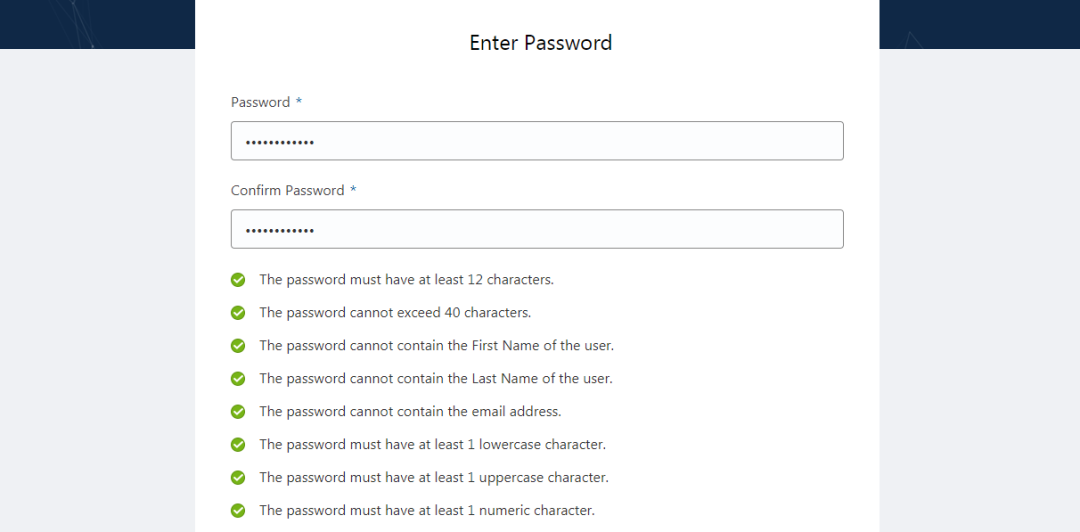Click the 'cannot contain the Last Name' text

point(435,379)
